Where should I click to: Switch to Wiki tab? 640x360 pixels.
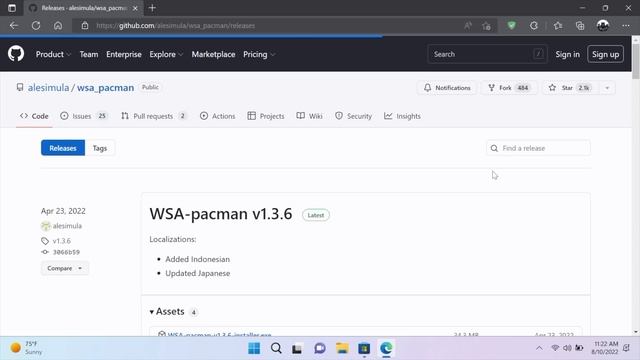pos(309,116)
